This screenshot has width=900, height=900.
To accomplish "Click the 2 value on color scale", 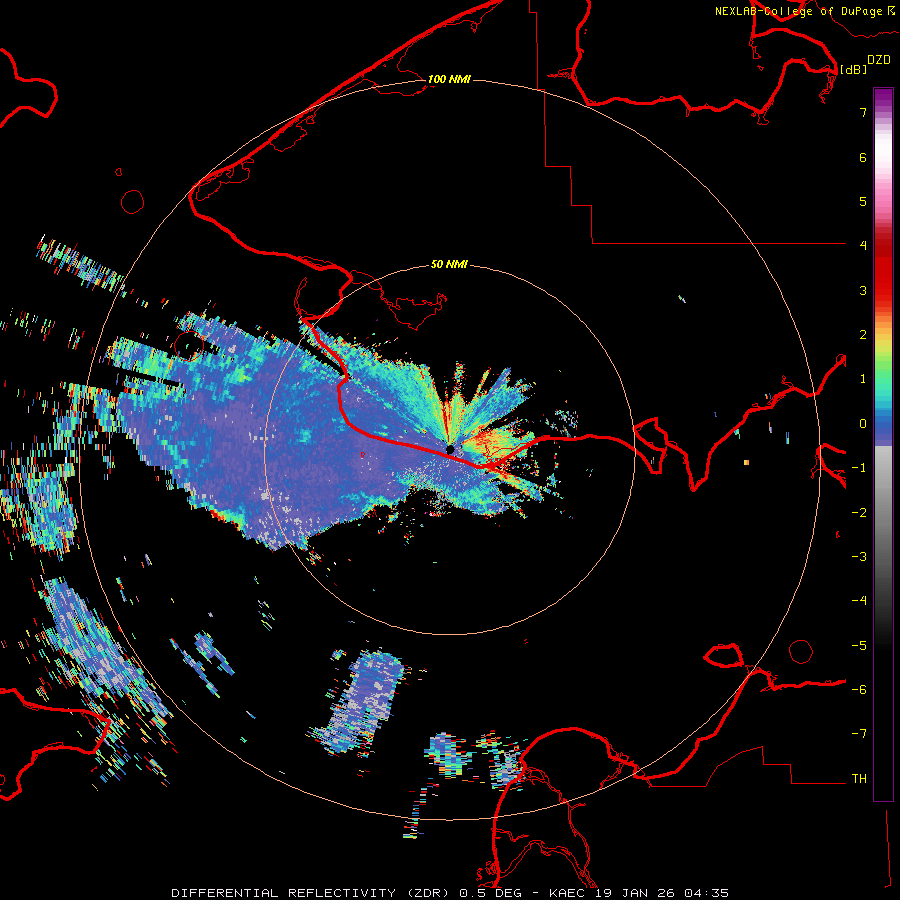I will [x=863, y=335].
